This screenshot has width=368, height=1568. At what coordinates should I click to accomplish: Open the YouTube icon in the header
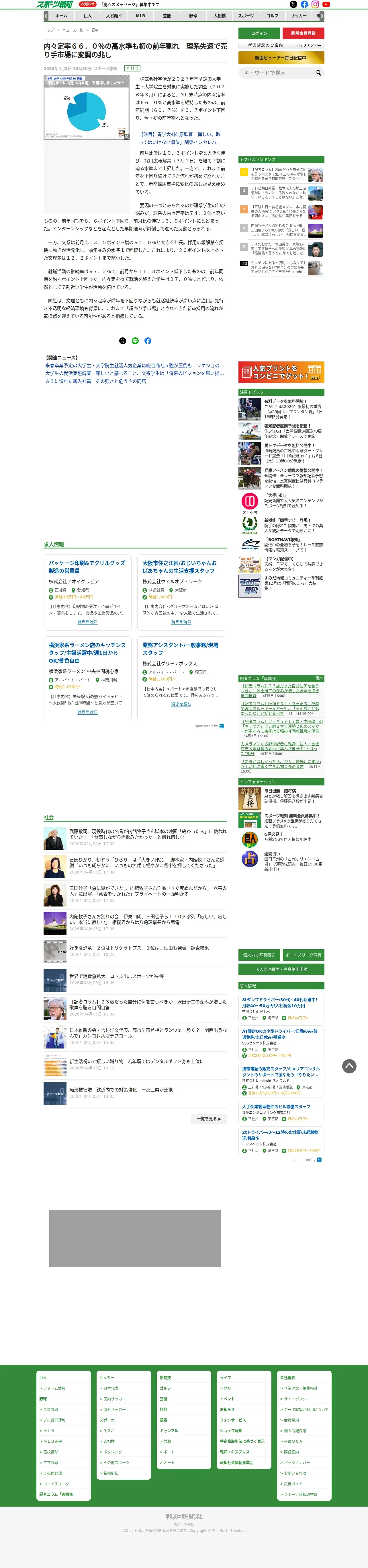pos(326,4)
